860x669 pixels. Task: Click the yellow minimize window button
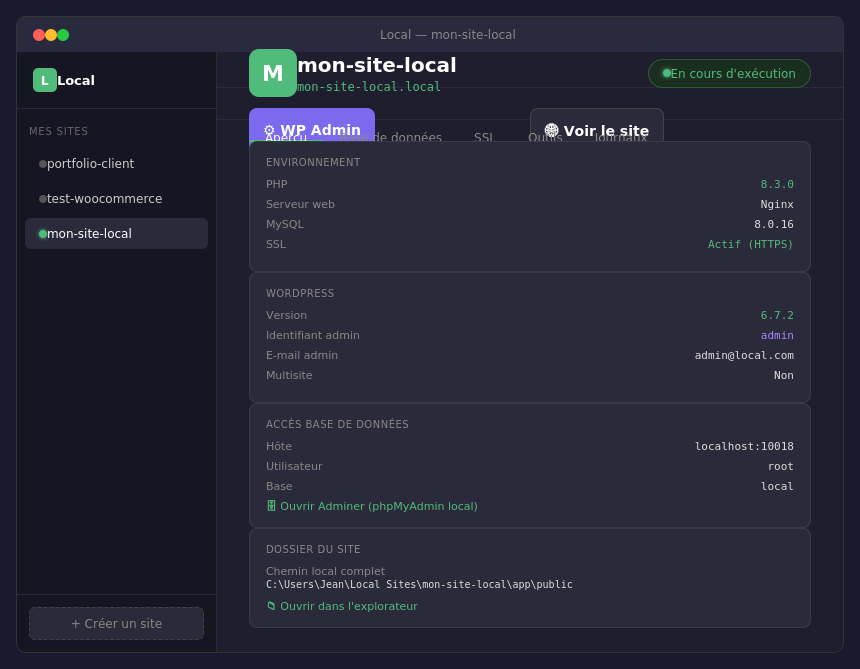[51, 35]
